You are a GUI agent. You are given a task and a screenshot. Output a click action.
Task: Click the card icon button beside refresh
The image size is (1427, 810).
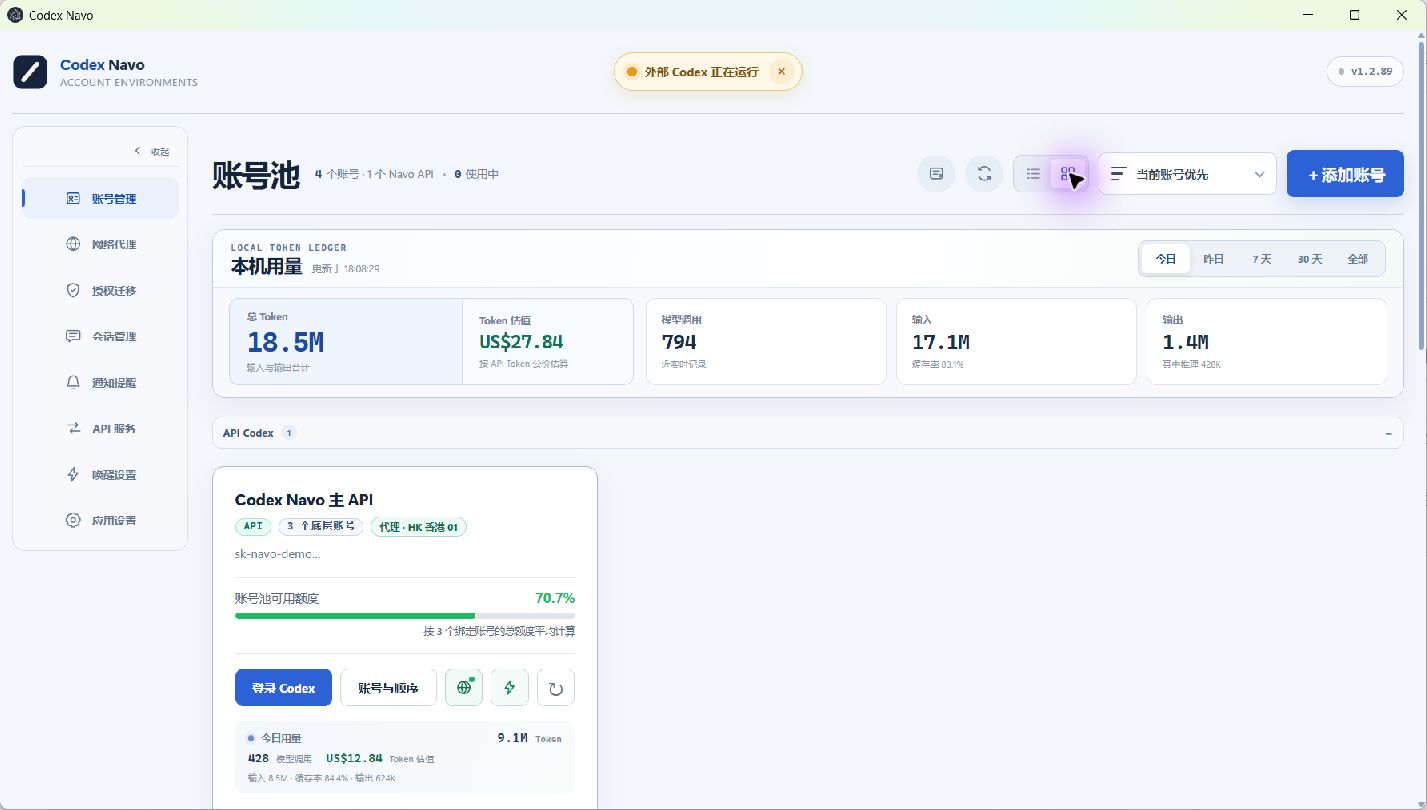[x=936, y=174]
